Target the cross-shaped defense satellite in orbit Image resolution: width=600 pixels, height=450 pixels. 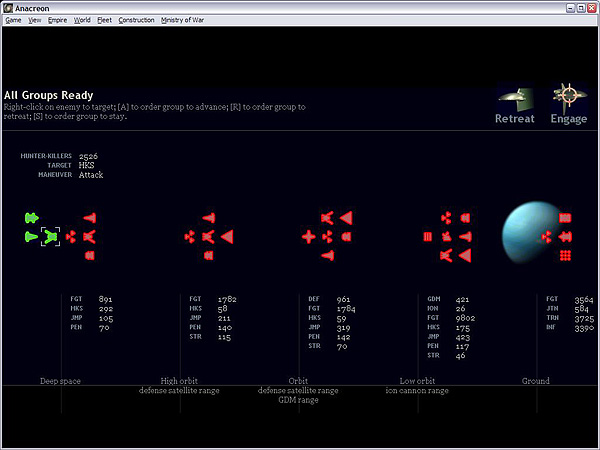coord(309,237)
